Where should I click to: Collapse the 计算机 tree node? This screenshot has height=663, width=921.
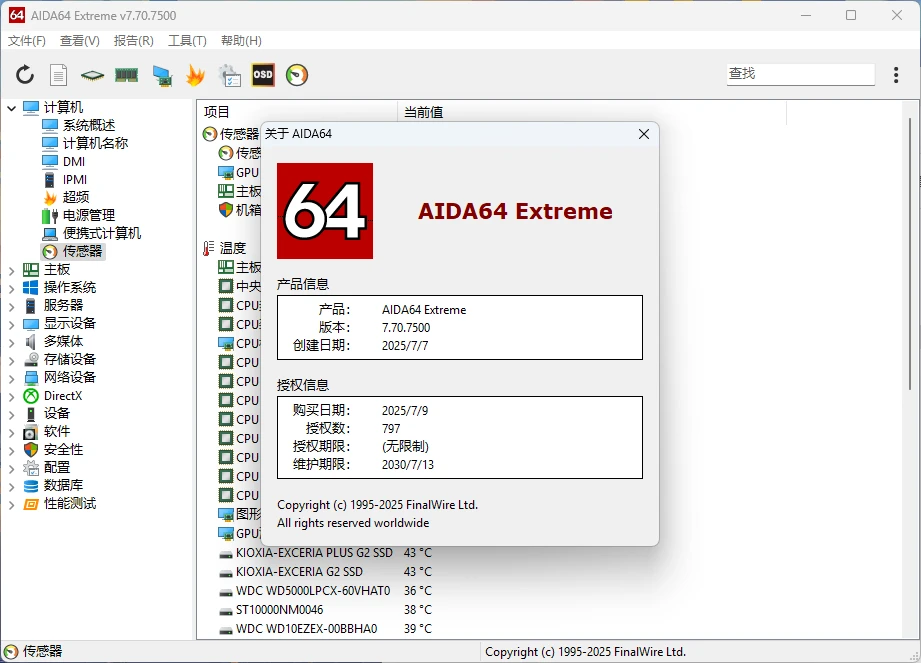11,108
